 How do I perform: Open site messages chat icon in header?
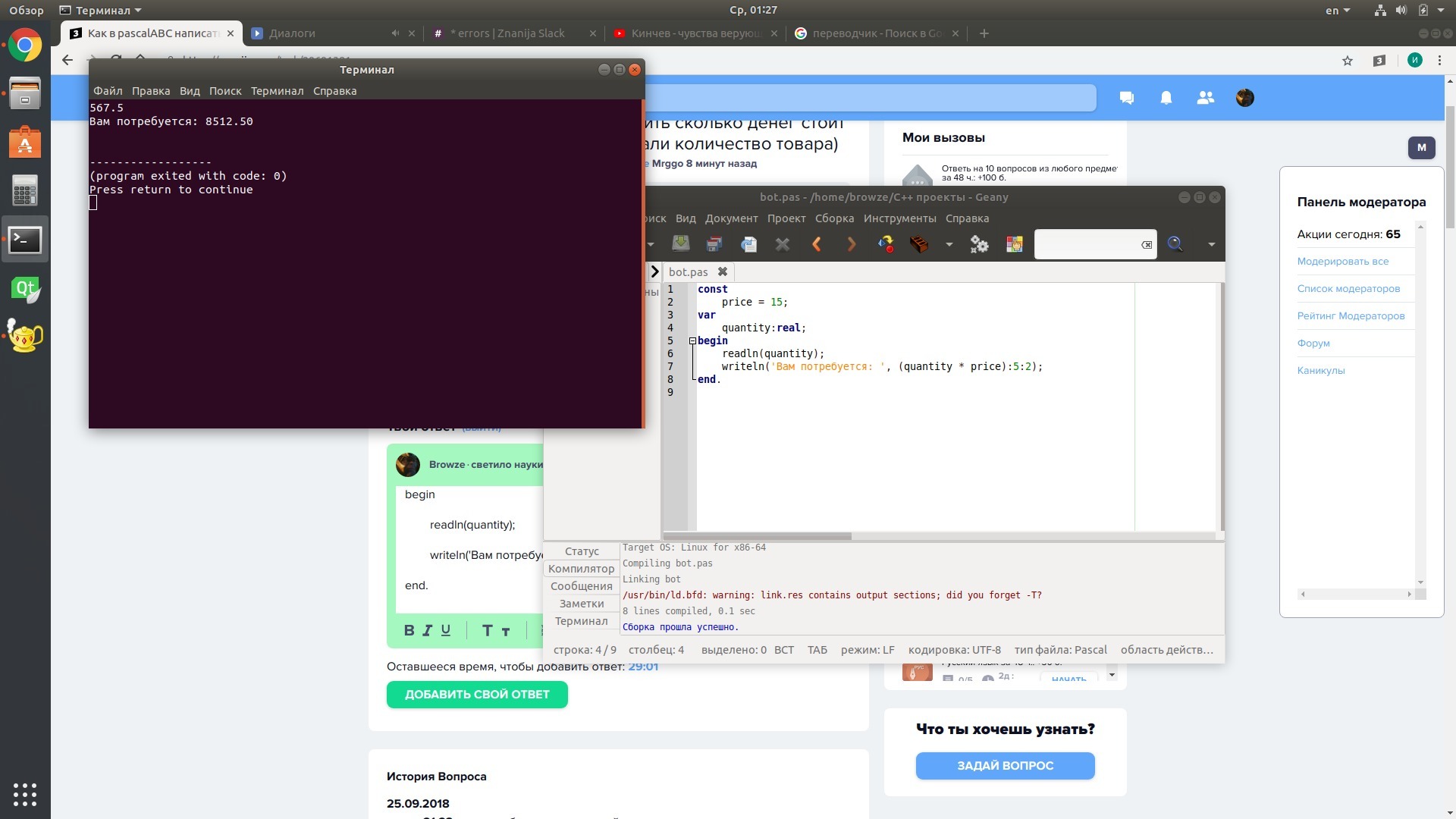tap(1127, 98)
